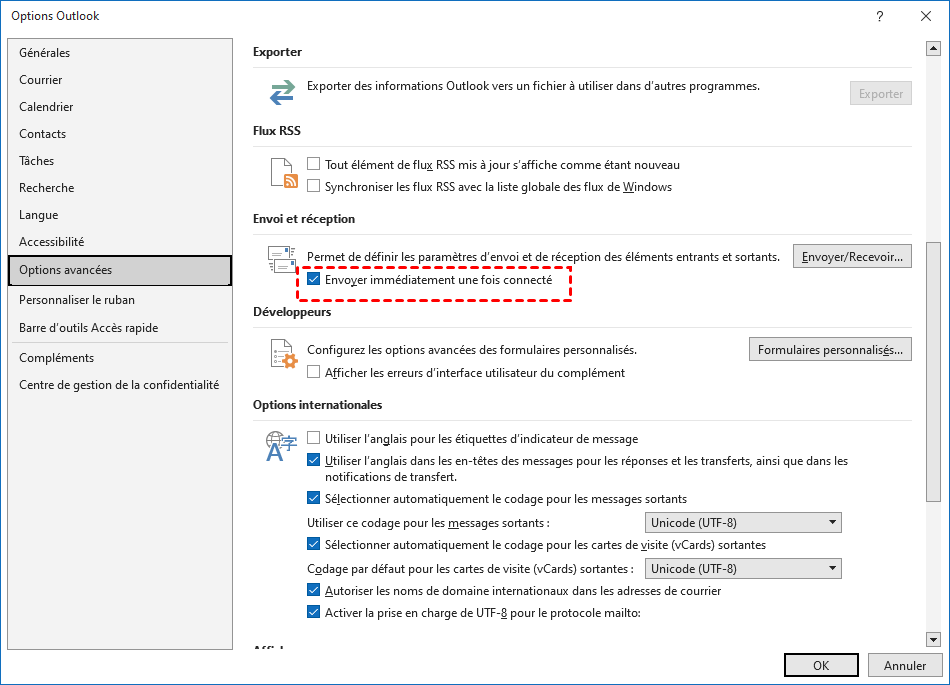Click the Exporter button

pos(880,93)
